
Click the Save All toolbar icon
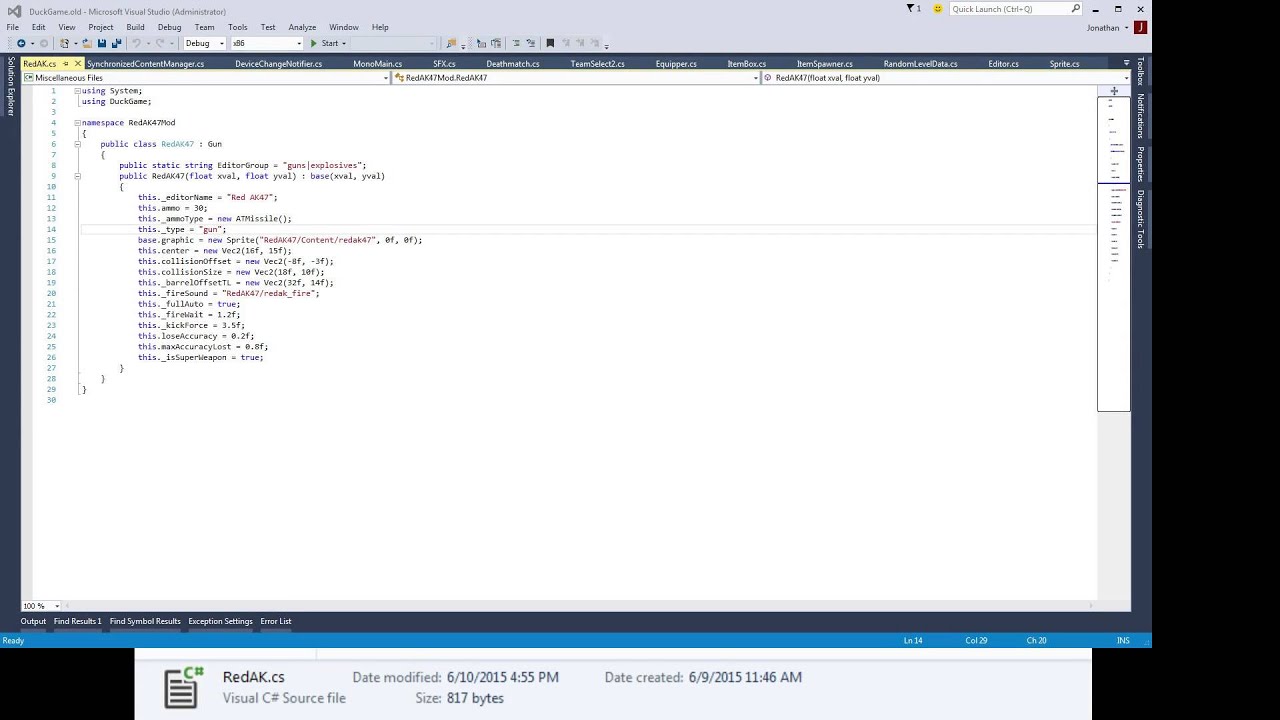[x=116, y=43]
